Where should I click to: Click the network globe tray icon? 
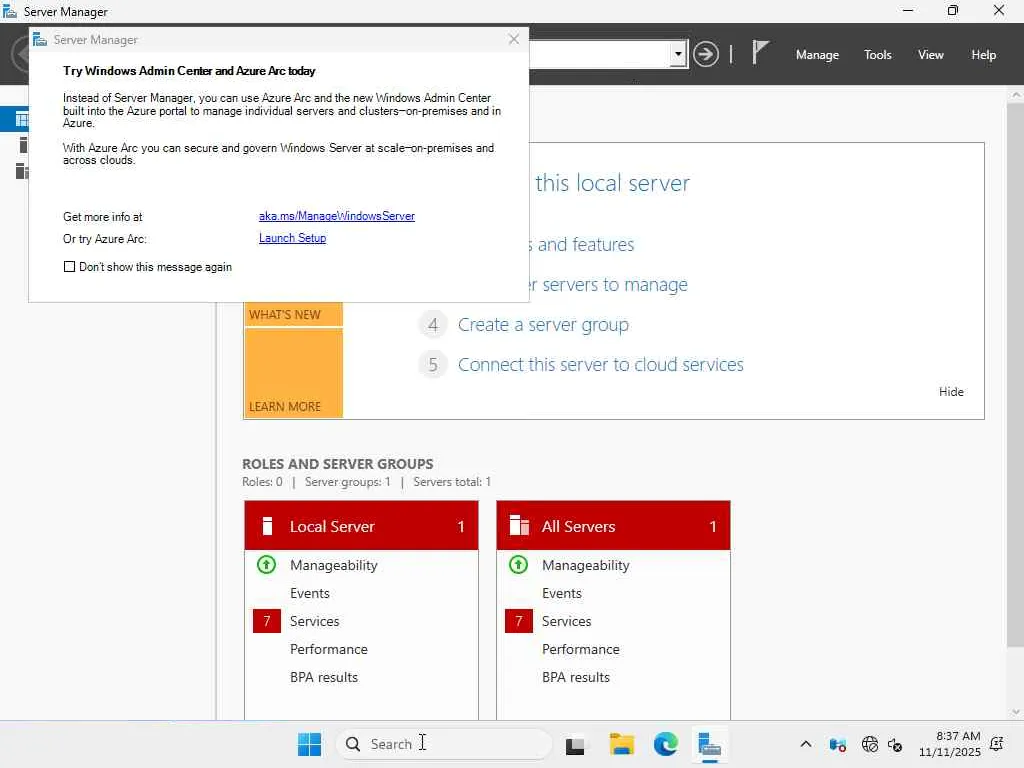point(869,744)
